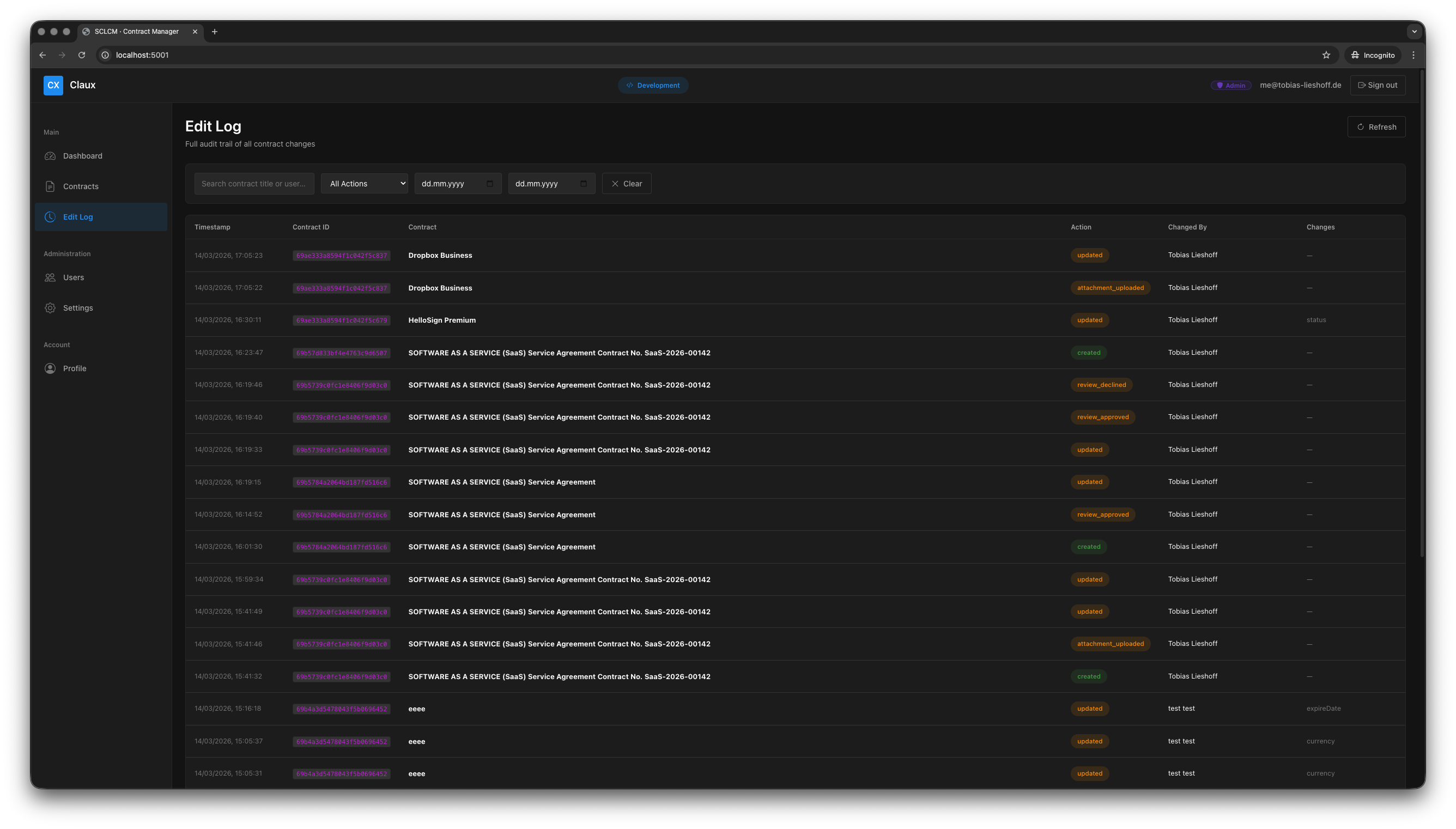Open Users administration page
Image resolution: width=1456 pixels, height=829 pixels.
(x=73, y=278)
